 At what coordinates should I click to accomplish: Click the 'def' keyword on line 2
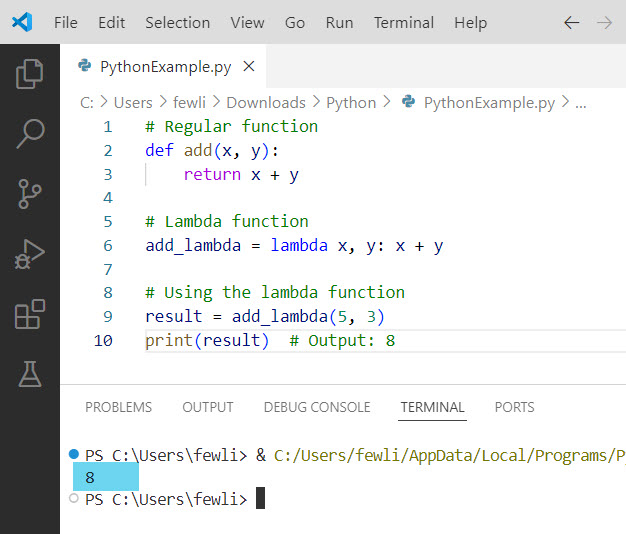159,150
